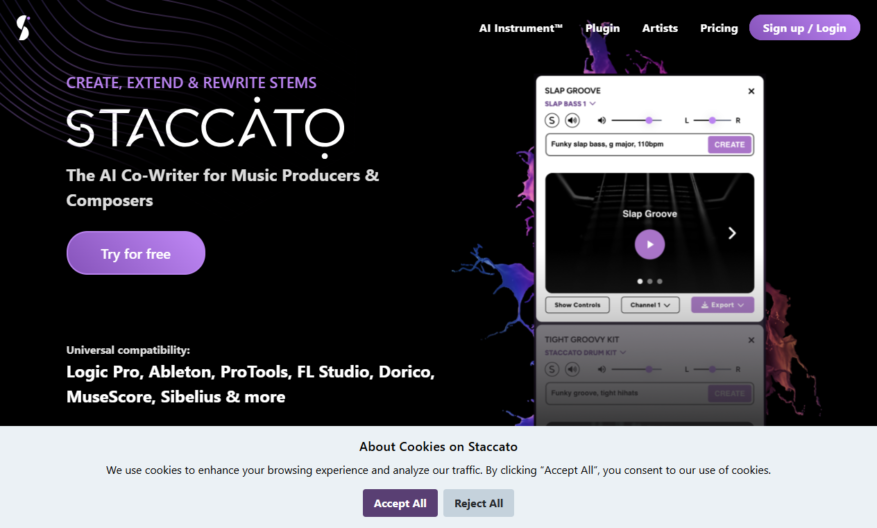Reject all cookies
Image resolution: width=877 pixels, height=528 pixels.
point(478,503)
